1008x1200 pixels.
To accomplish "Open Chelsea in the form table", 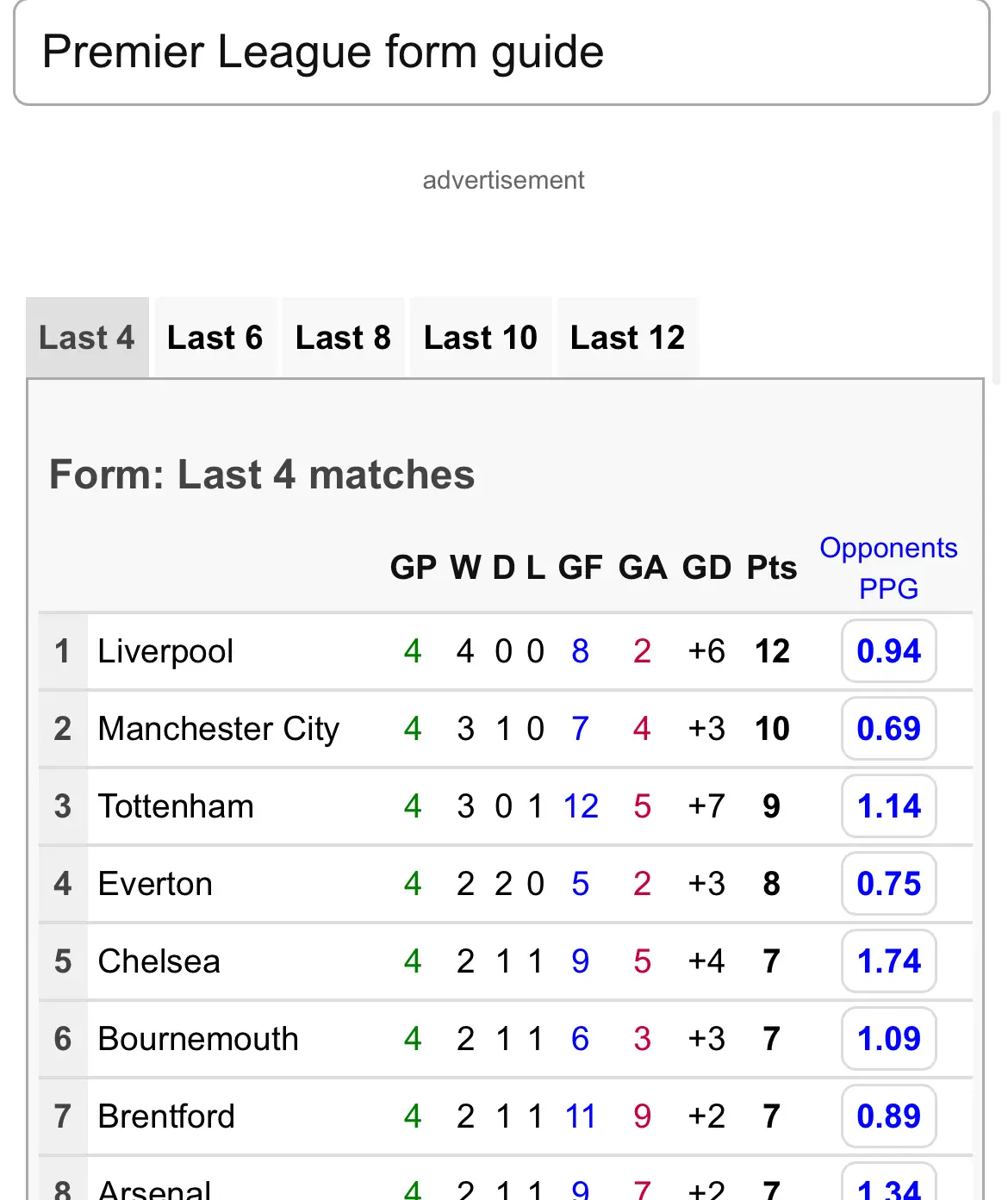I will tap(159, 961).
